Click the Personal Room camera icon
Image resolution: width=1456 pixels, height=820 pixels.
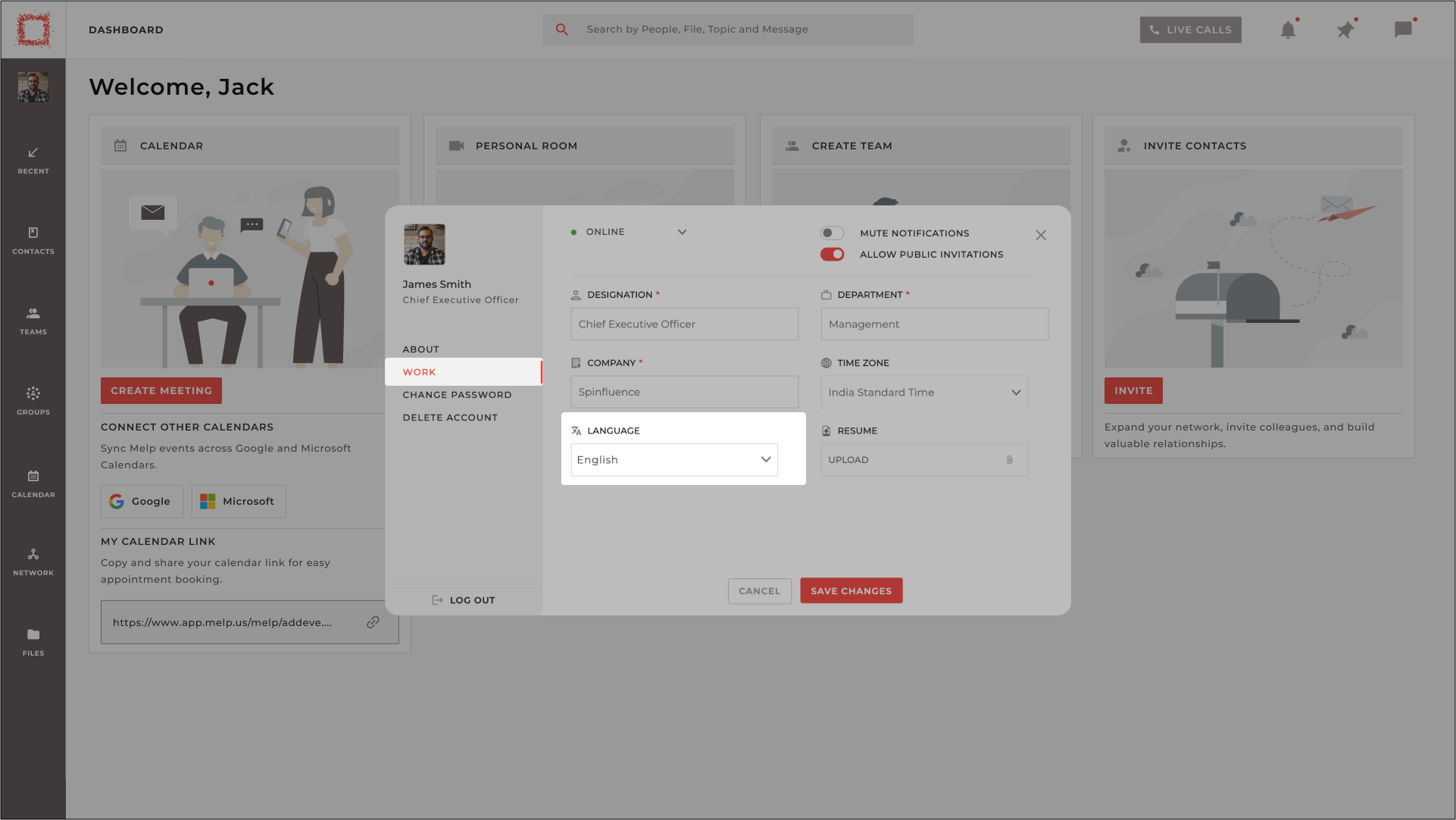(456, 146)
